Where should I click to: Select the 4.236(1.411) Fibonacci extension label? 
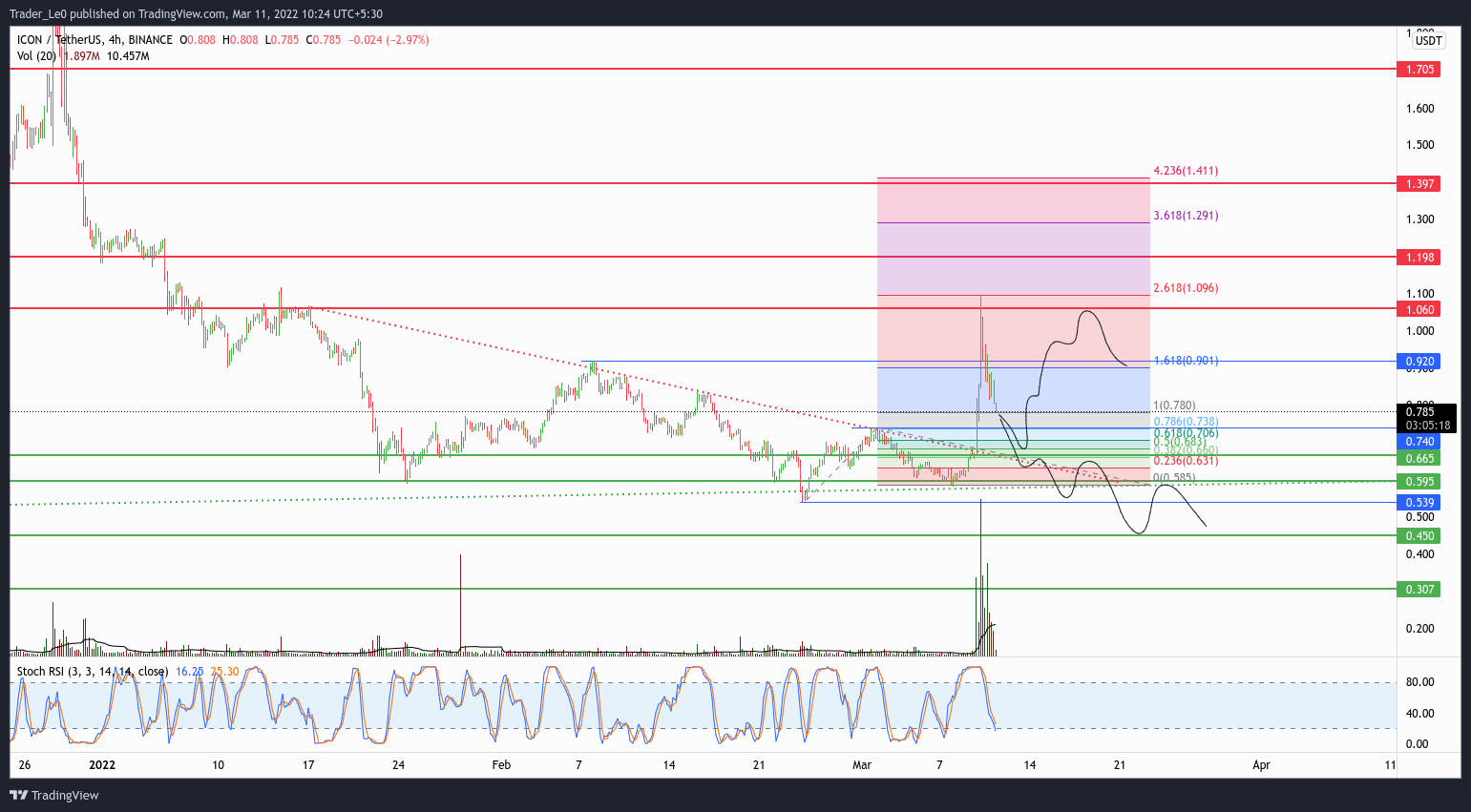point(1186,171)
